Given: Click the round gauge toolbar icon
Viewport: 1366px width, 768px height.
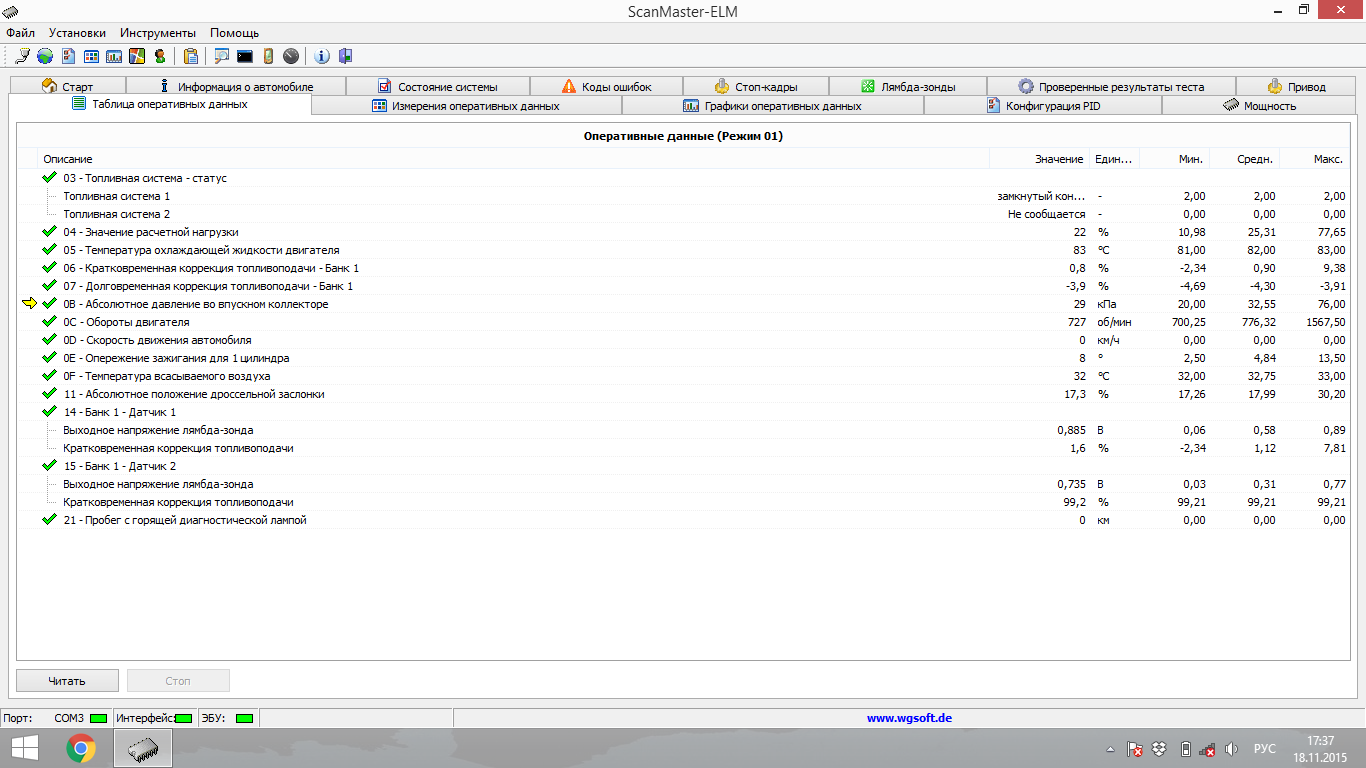Looking at the screenshot, I should point(291,56).
